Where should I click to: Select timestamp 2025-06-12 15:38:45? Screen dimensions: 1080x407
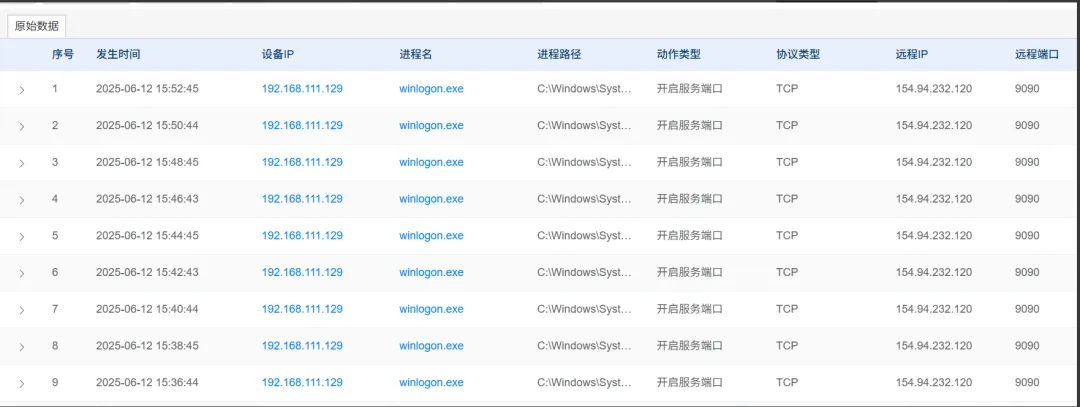[x=147, y=346]
